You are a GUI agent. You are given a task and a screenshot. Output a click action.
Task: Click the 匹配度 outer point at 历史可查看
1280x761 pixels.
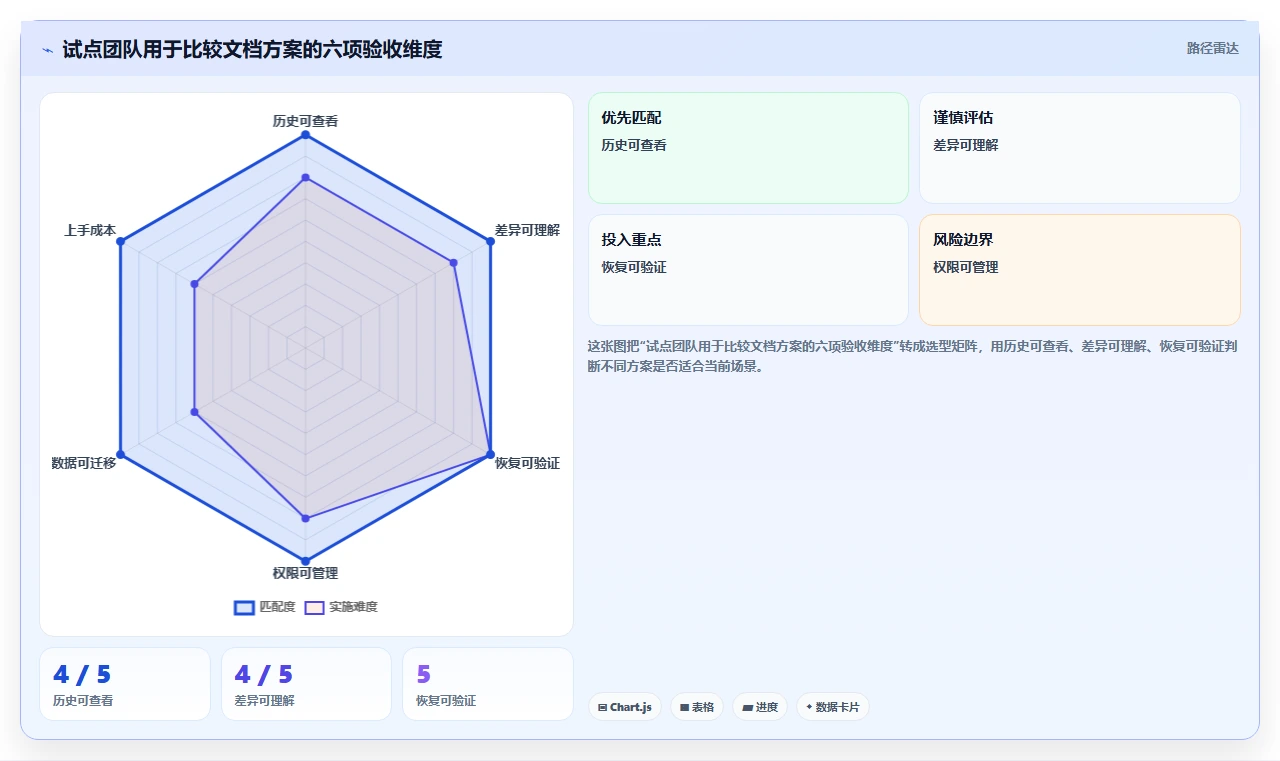(x=306, y=135)
